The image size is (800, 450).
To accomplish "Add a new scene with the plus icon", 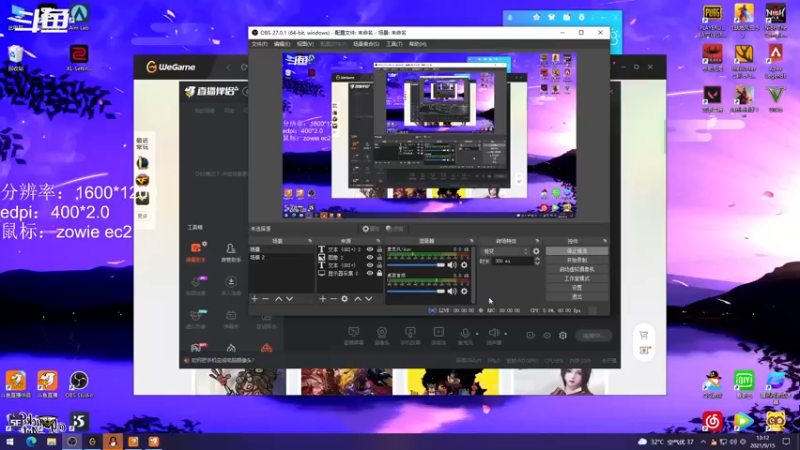I will point(255,299).
